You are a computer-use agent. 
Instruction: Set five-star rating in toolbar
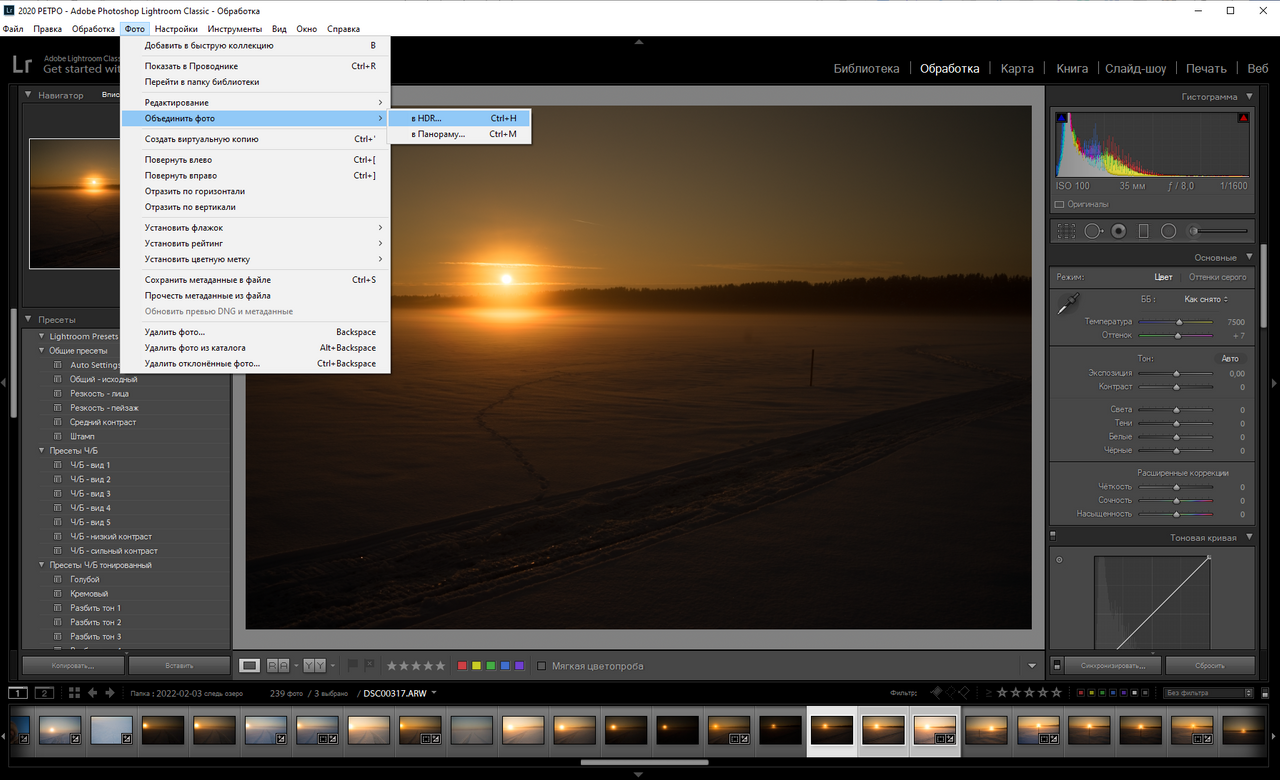click(x=439, y=666)
